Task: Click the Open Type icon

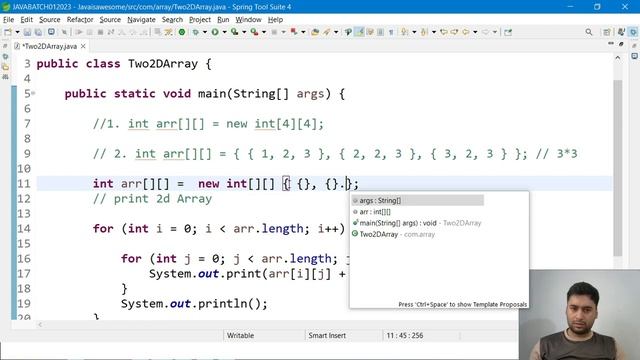Action: [x=315, y=32]
